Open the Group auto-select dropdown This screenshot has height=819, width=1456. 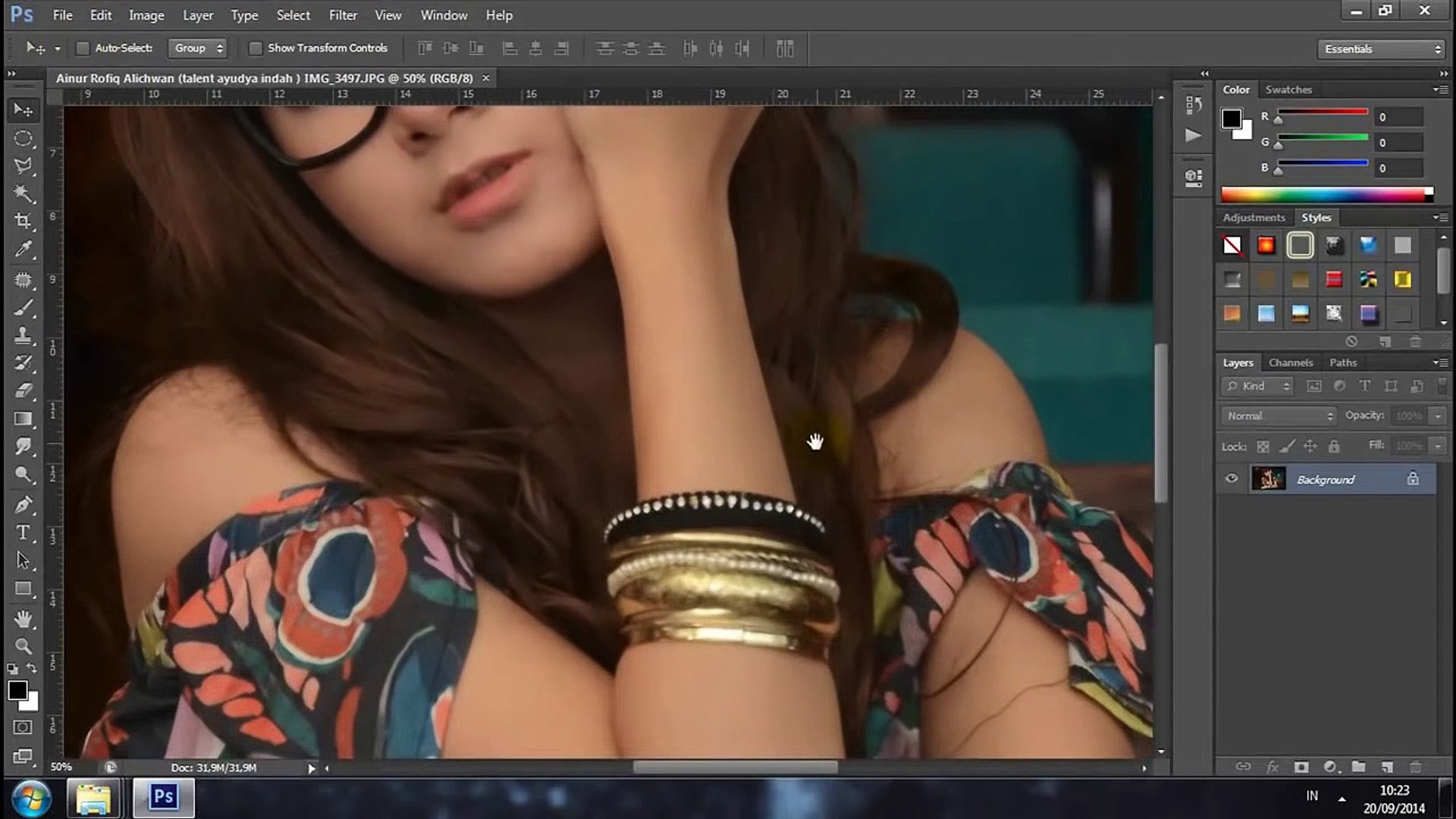coord(197,49)
